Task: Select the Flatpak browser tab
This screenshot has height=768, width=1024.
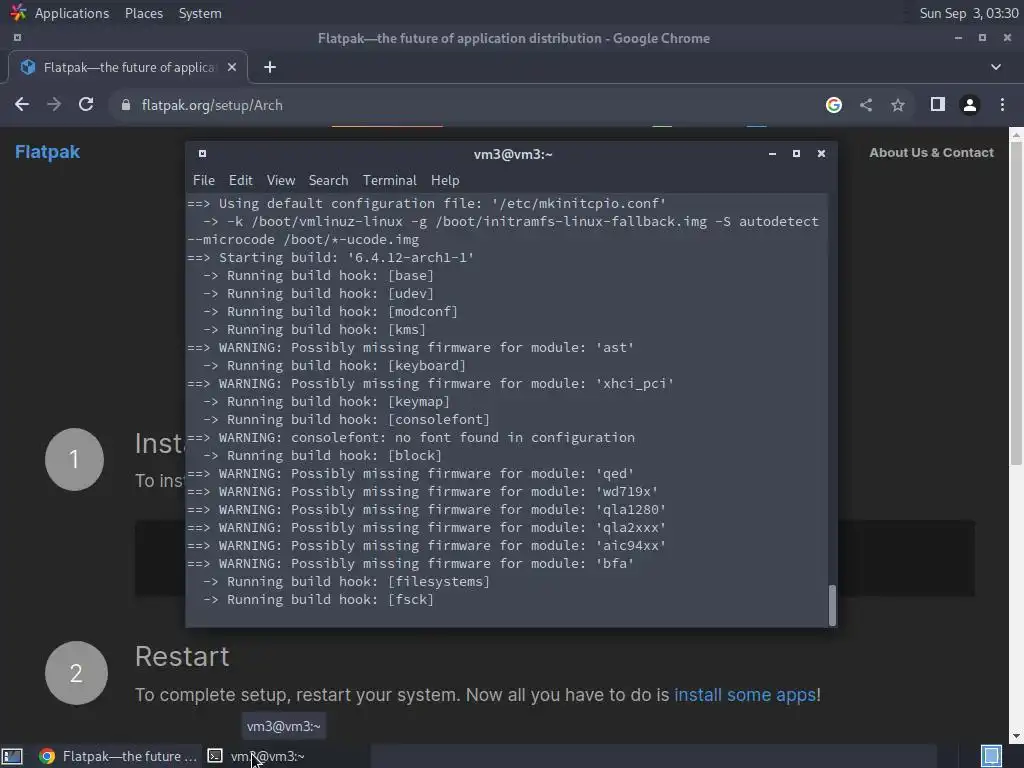Action: (127, 67)
